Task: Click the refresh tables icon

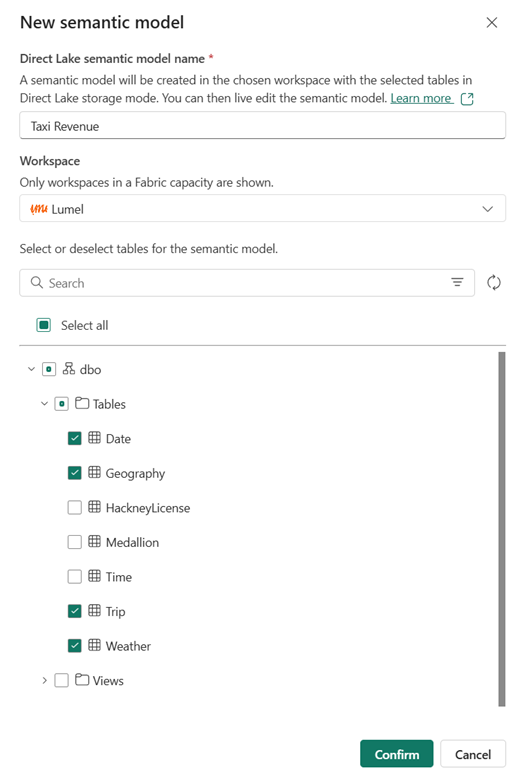Action: pos(494,282)
